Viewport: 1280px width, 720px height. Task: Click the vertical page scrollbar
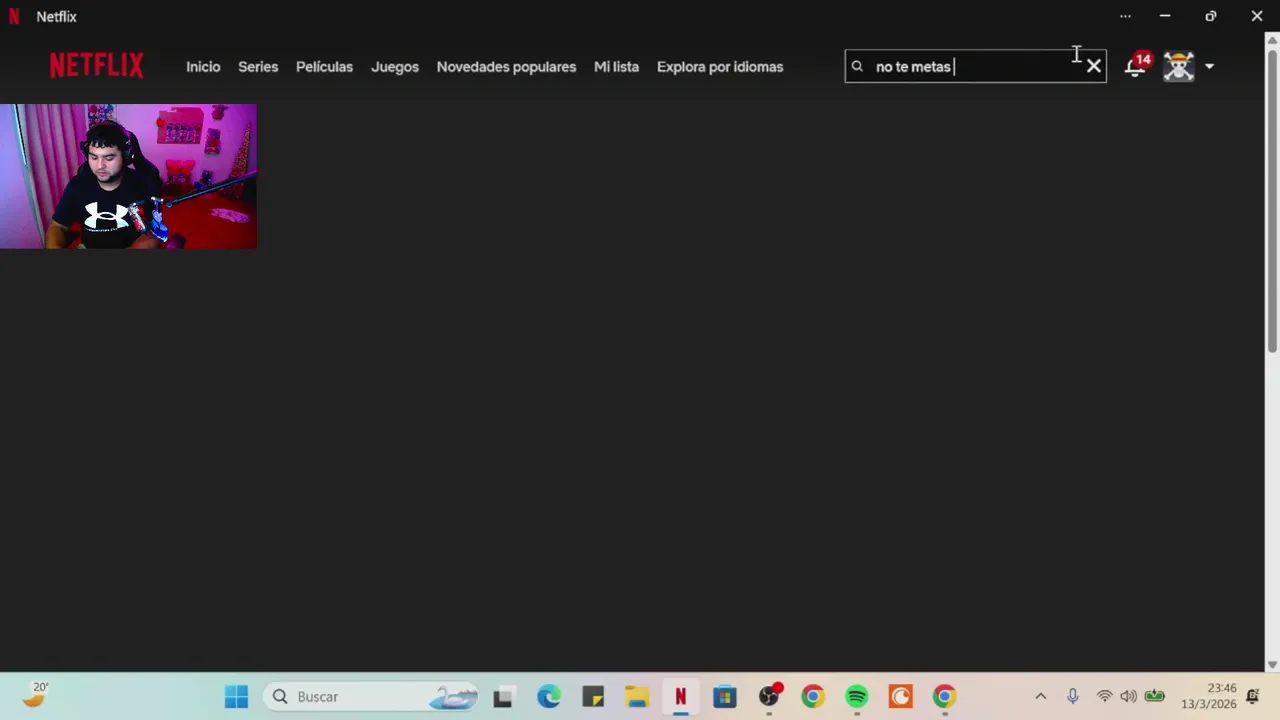click(1272, 200)
